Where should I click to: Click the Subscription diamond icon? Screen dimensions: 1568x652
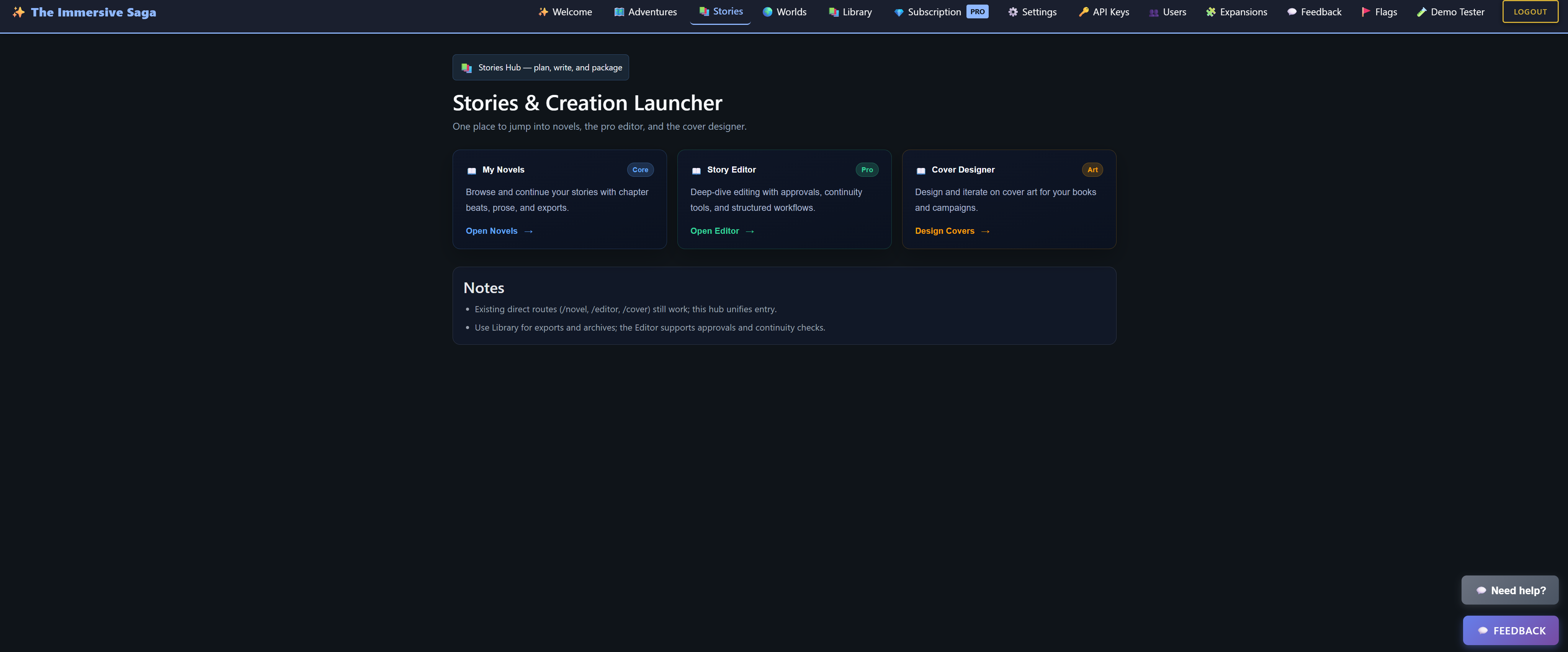point(898,12)
